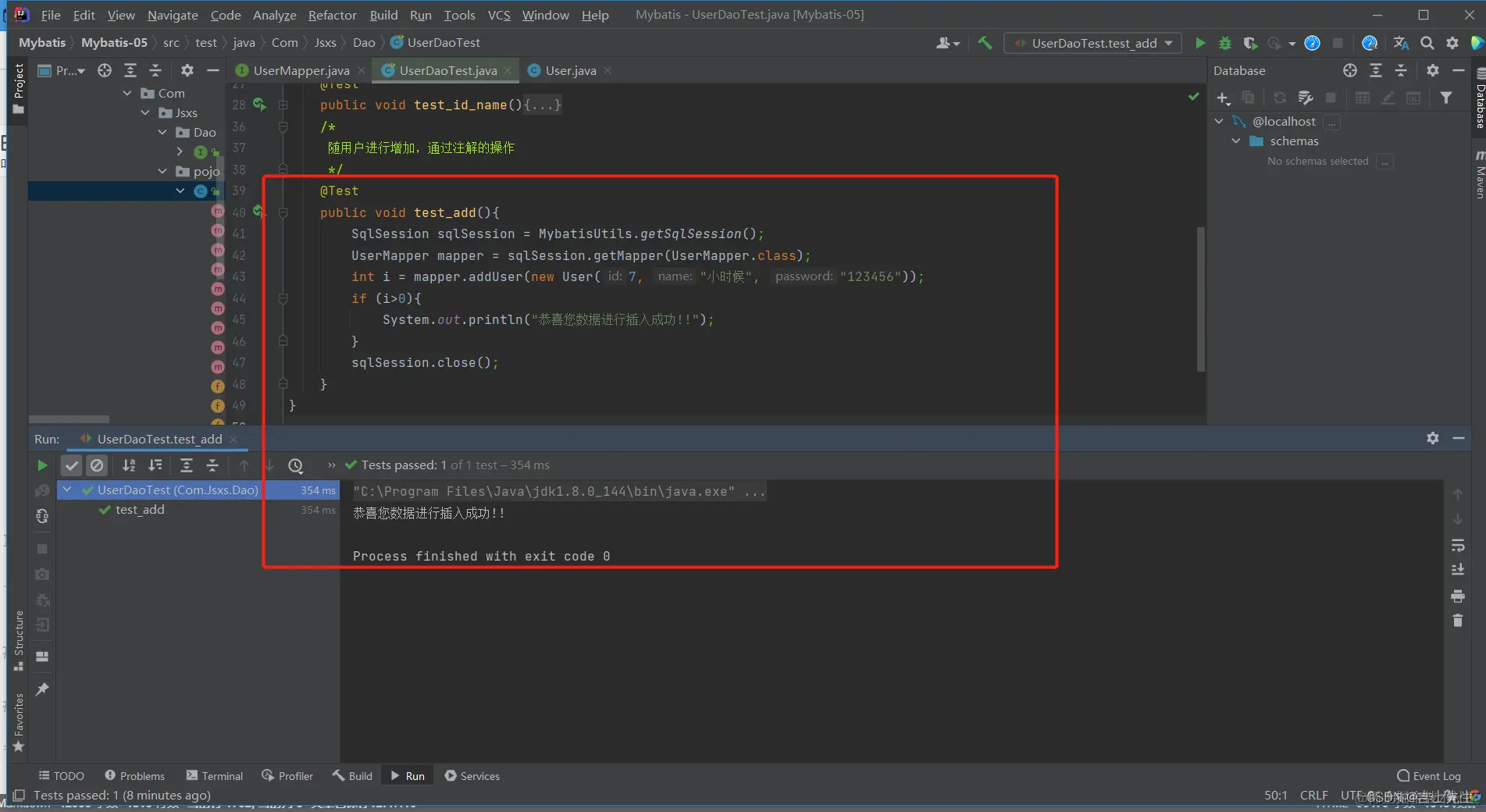Toggle sort tests by duration
This screenshot has height=812, width=1486.
(x=155, y=465)
